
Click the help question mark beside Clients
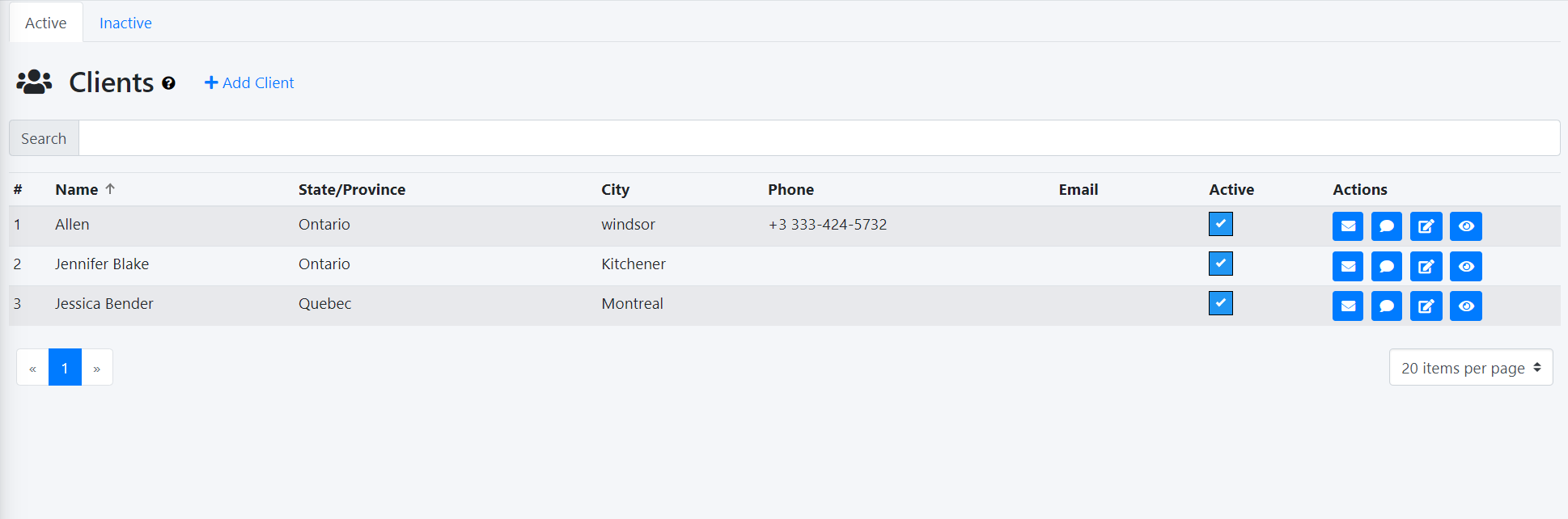tap(168, 82)
